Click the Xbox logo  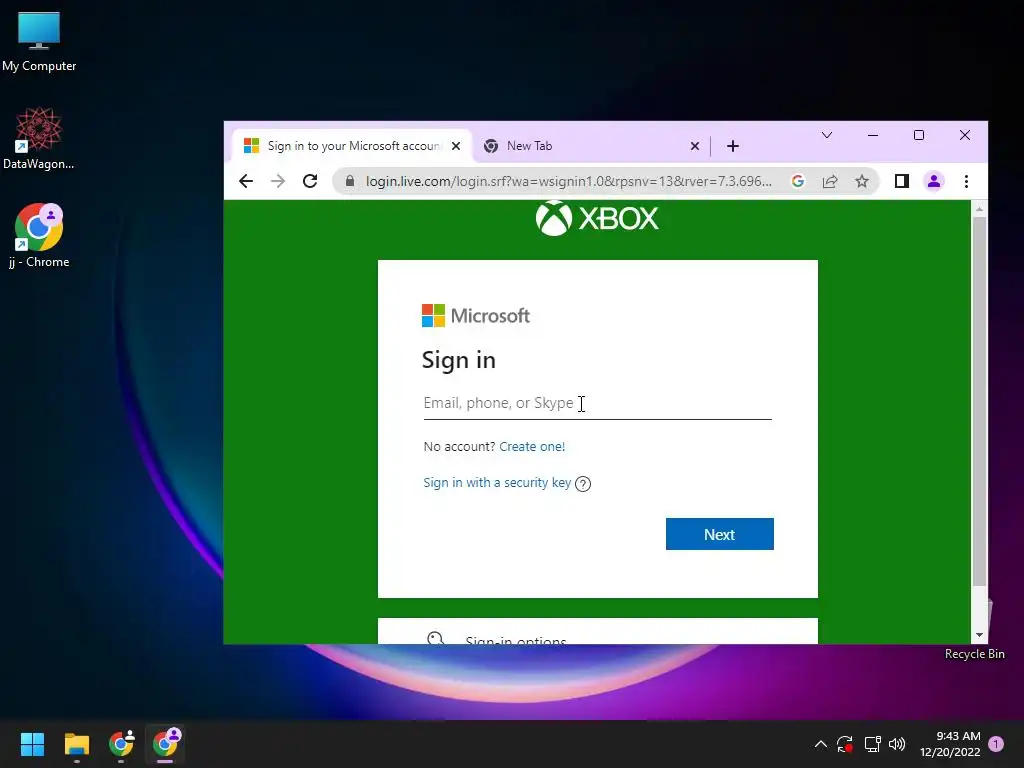597,218
